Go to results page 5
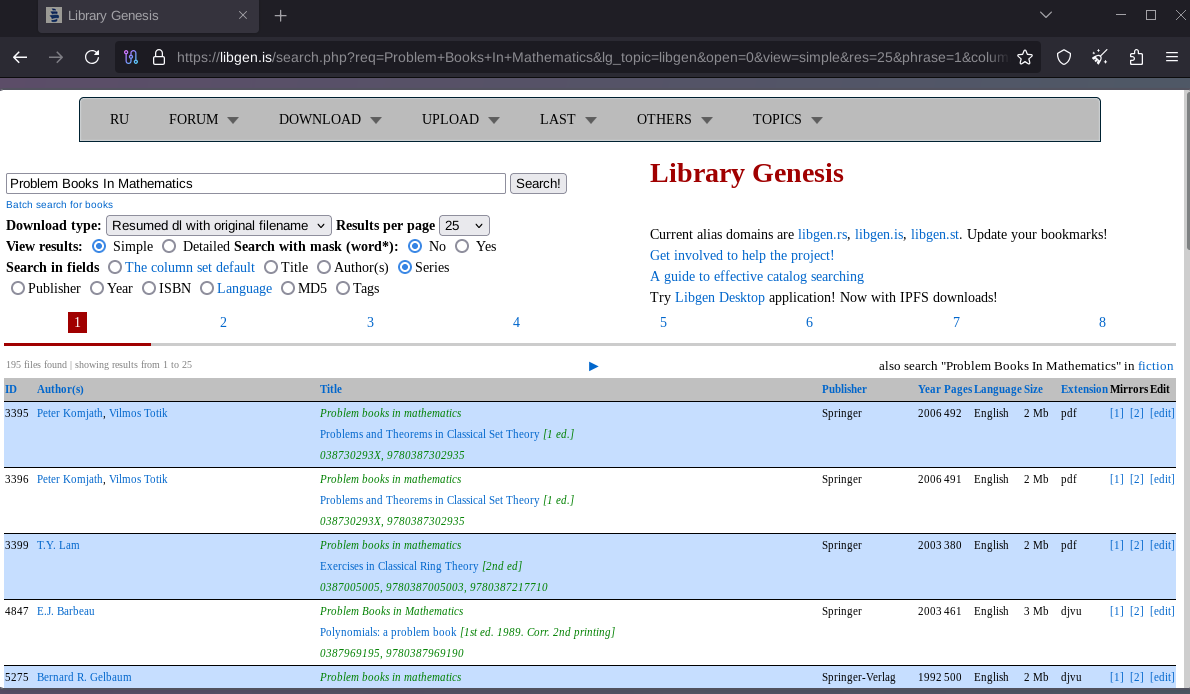 click(x=663, y=323)
